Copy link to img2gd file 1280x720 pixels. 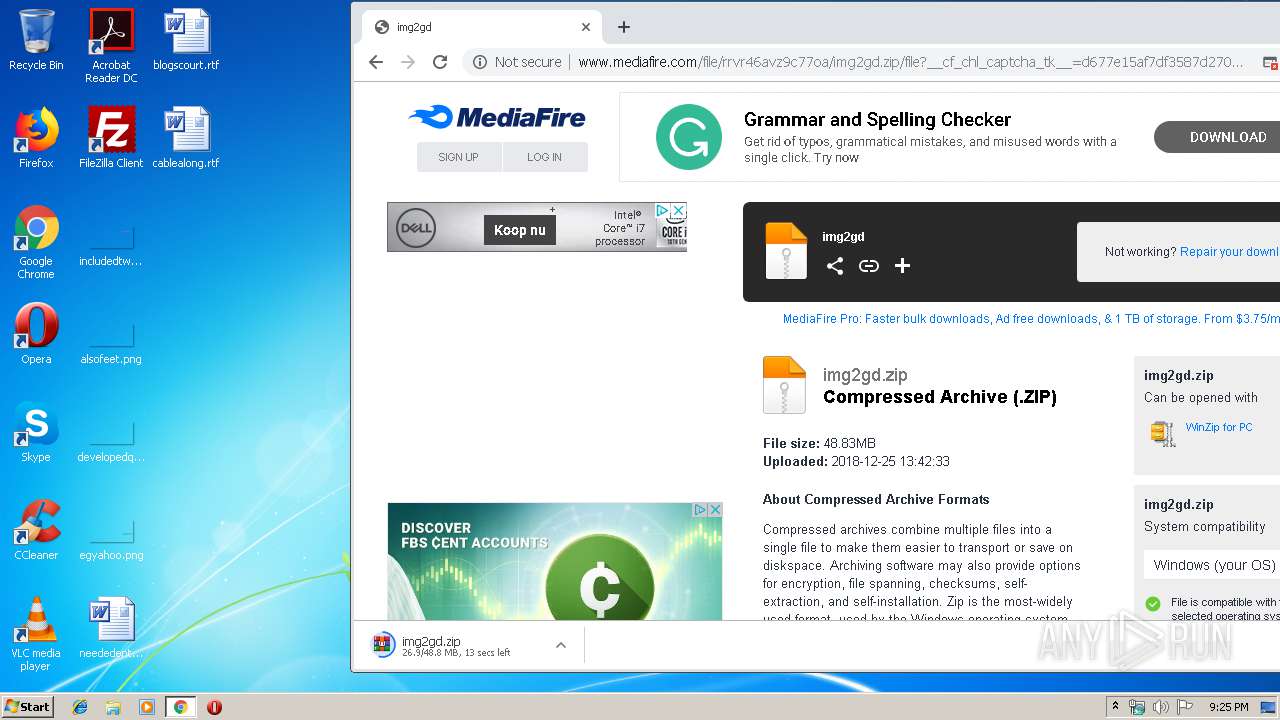pyautogui.click(x=869, y=265)
